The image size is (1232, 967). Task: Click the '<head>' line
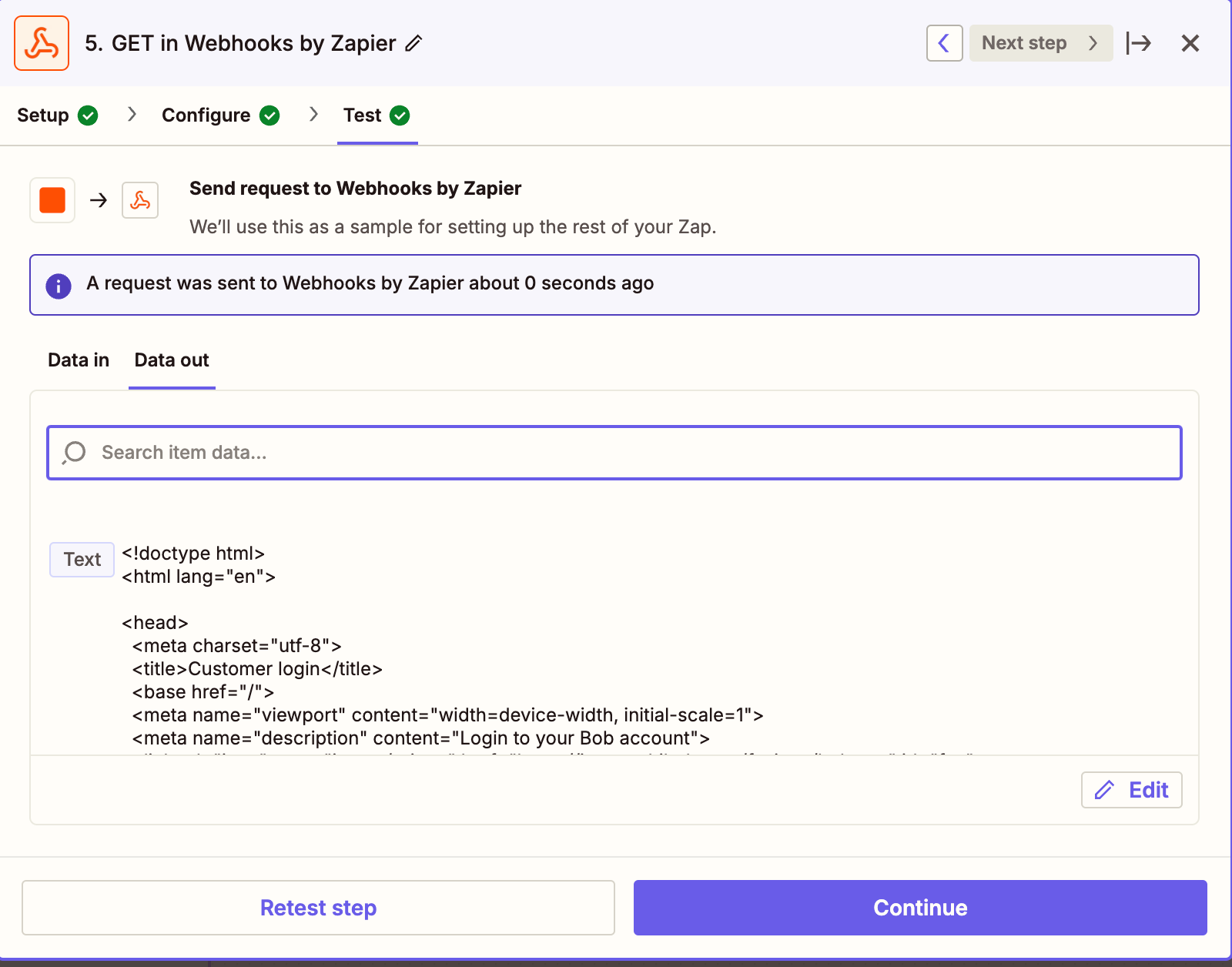pos(155,623)
